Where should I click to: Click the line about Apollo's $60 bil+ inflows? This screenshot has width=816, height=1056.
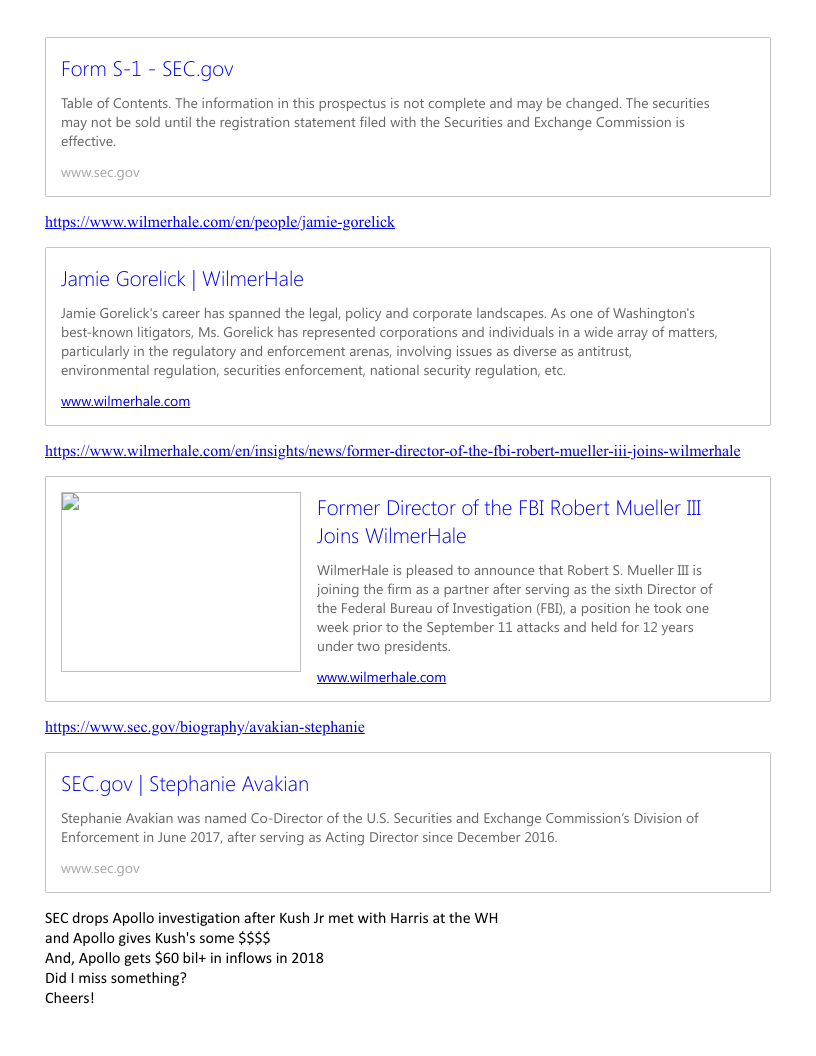pos(184,958)
